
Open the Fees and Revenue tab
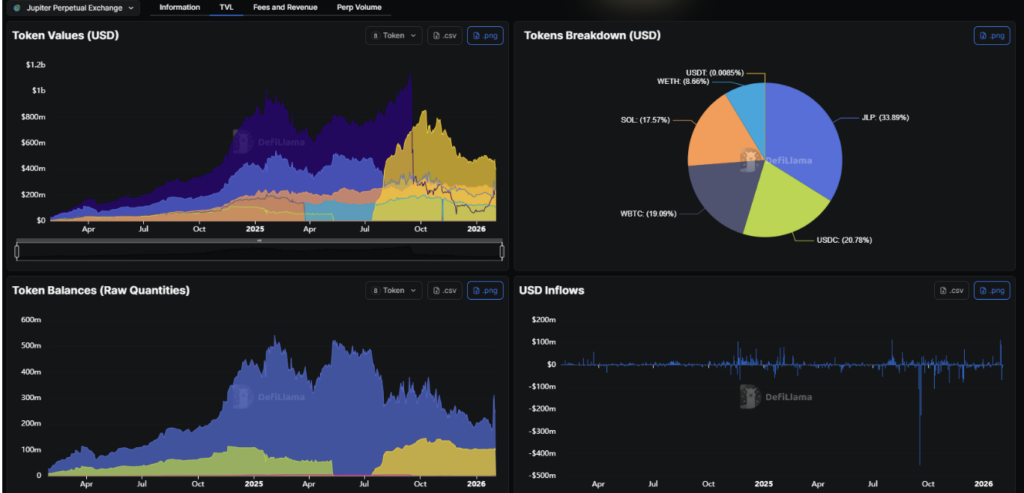click(285, 8)
